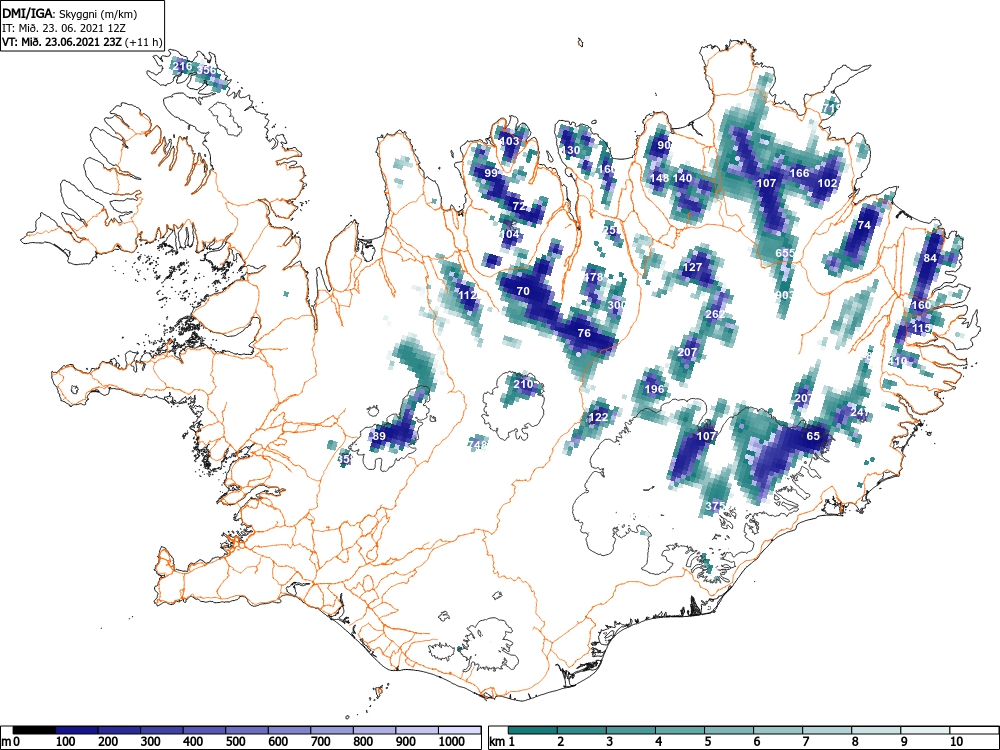Click the DMI/IGA Skyggni (m/km) title text

pos(70,14)
